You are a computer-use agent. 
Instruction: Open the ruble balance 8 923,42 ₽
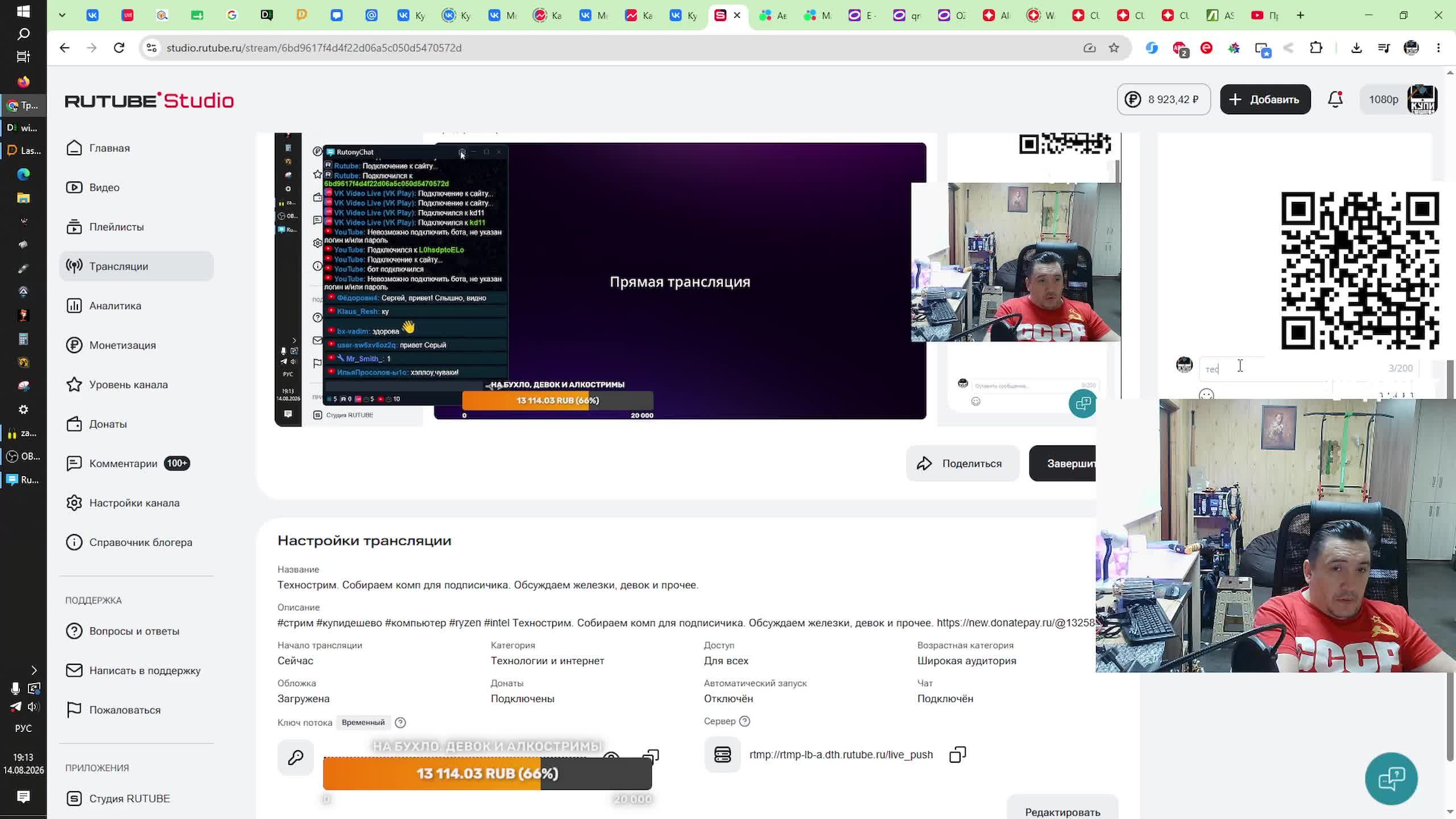1164,100
